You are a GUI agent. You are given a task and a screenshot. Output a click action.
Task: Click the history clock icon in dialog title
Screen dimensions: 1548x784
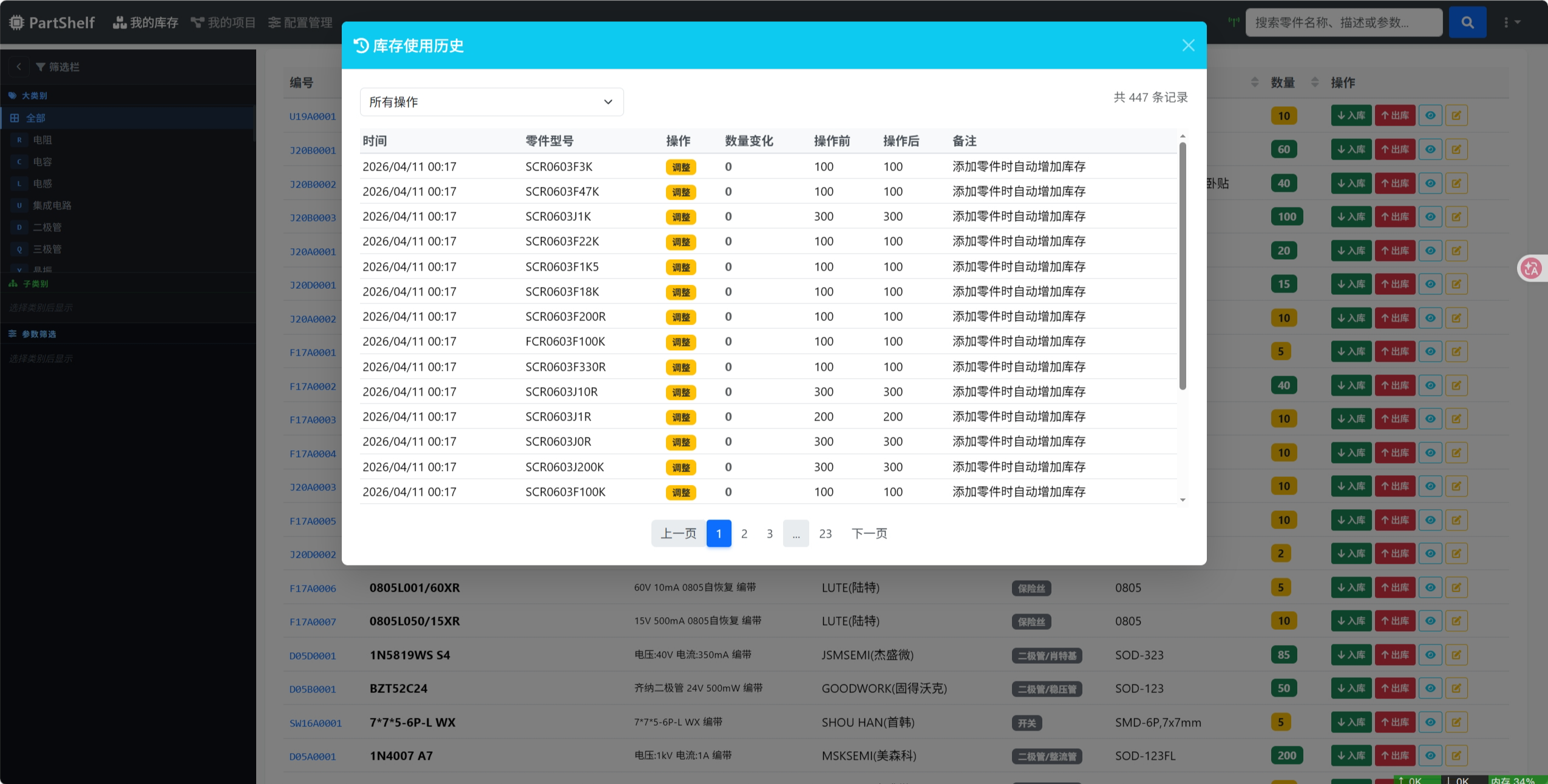(x=361, y=46)
